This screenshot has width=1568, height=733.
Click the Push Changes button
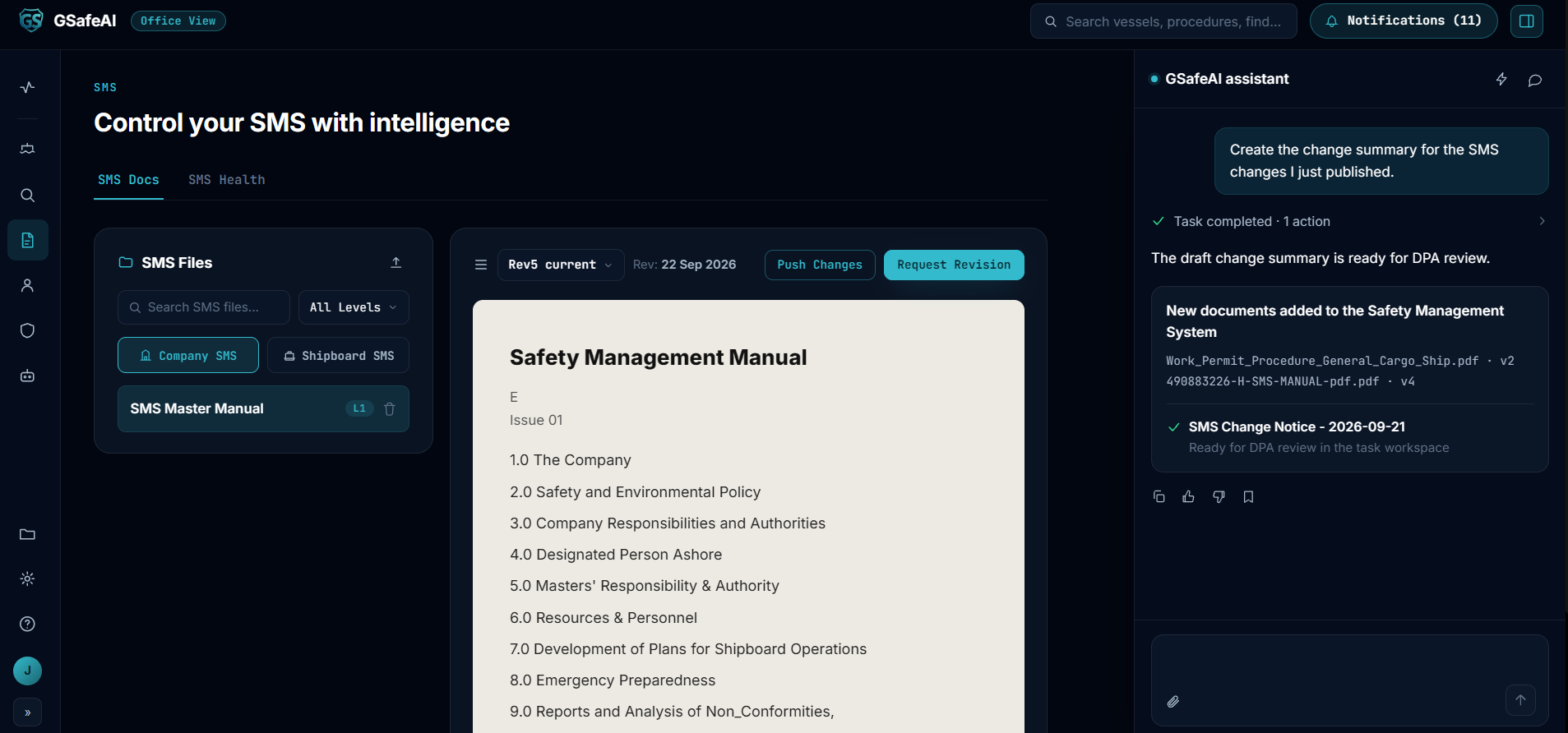click(820, 265)
